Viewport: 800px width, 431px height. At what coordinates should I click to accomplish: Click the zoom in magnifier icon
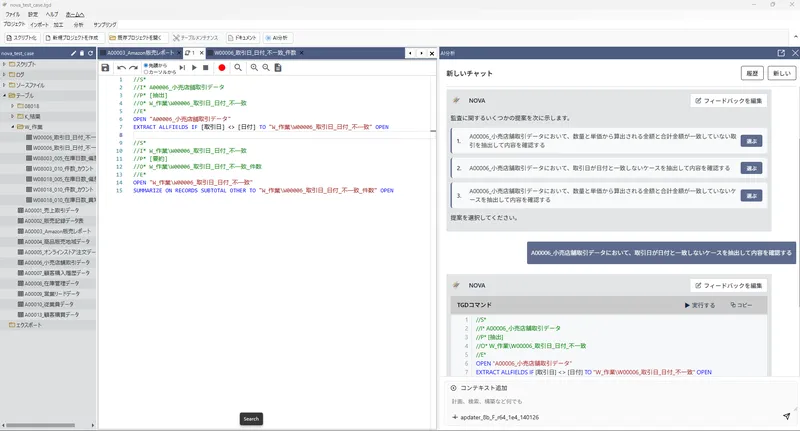[x=254, y=68]
